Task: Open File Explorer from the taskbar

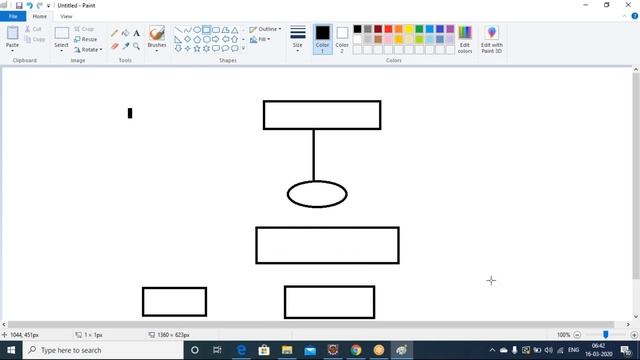Action: point(287,350)
